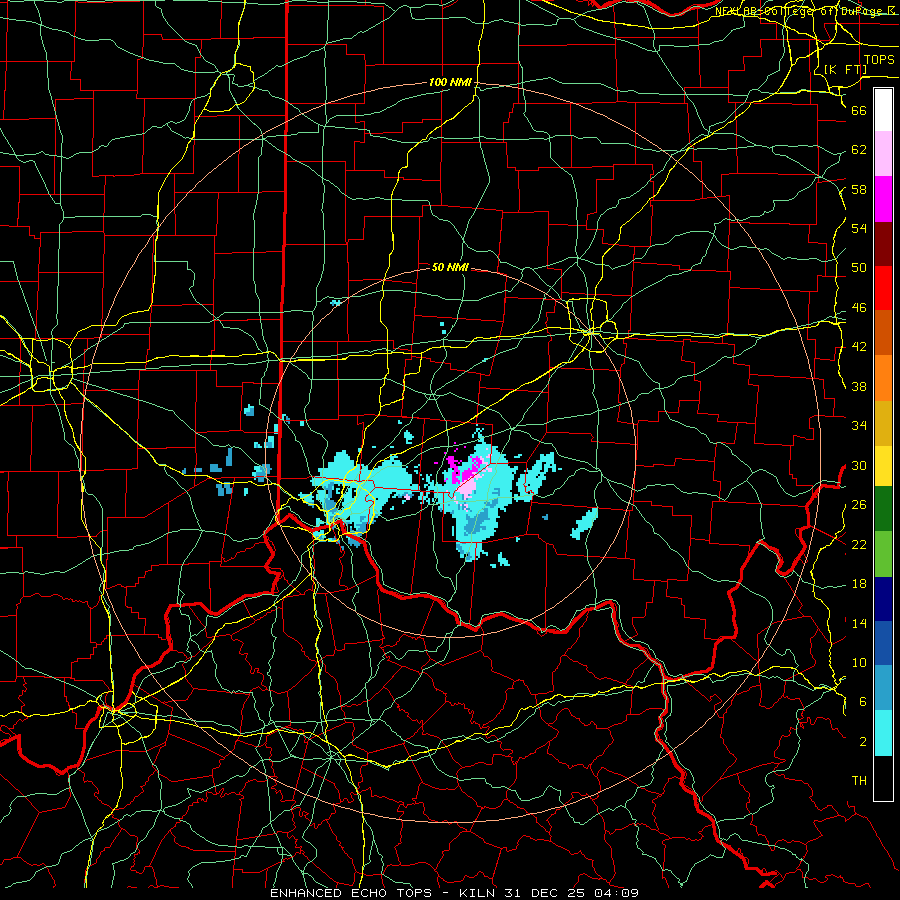Viewport: 900px width, 900px height.
Task: Select the legend value "42"
Action: pyautogui.click(x=859, y=347)
